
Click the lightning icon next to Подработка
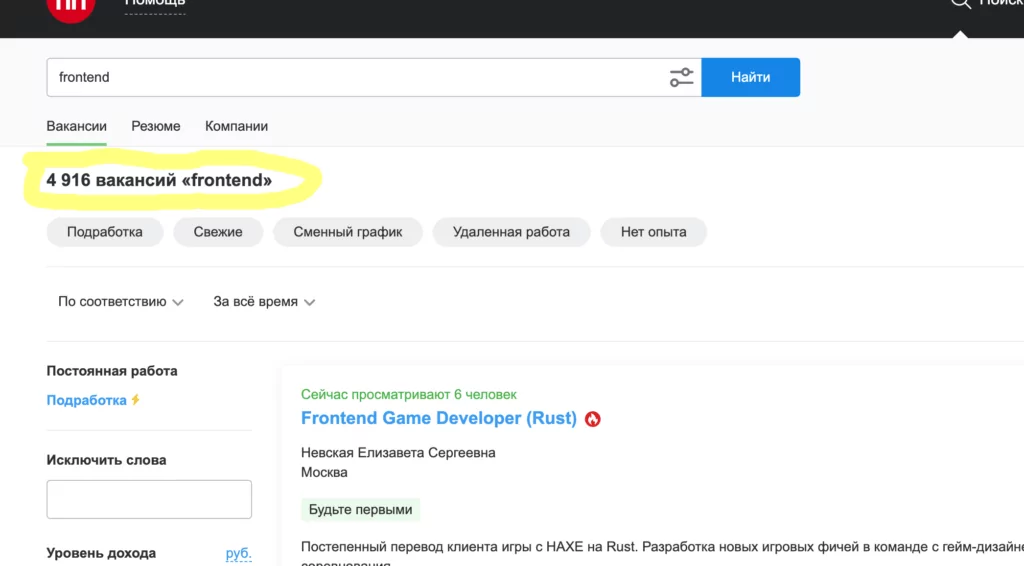click(136, 400)
